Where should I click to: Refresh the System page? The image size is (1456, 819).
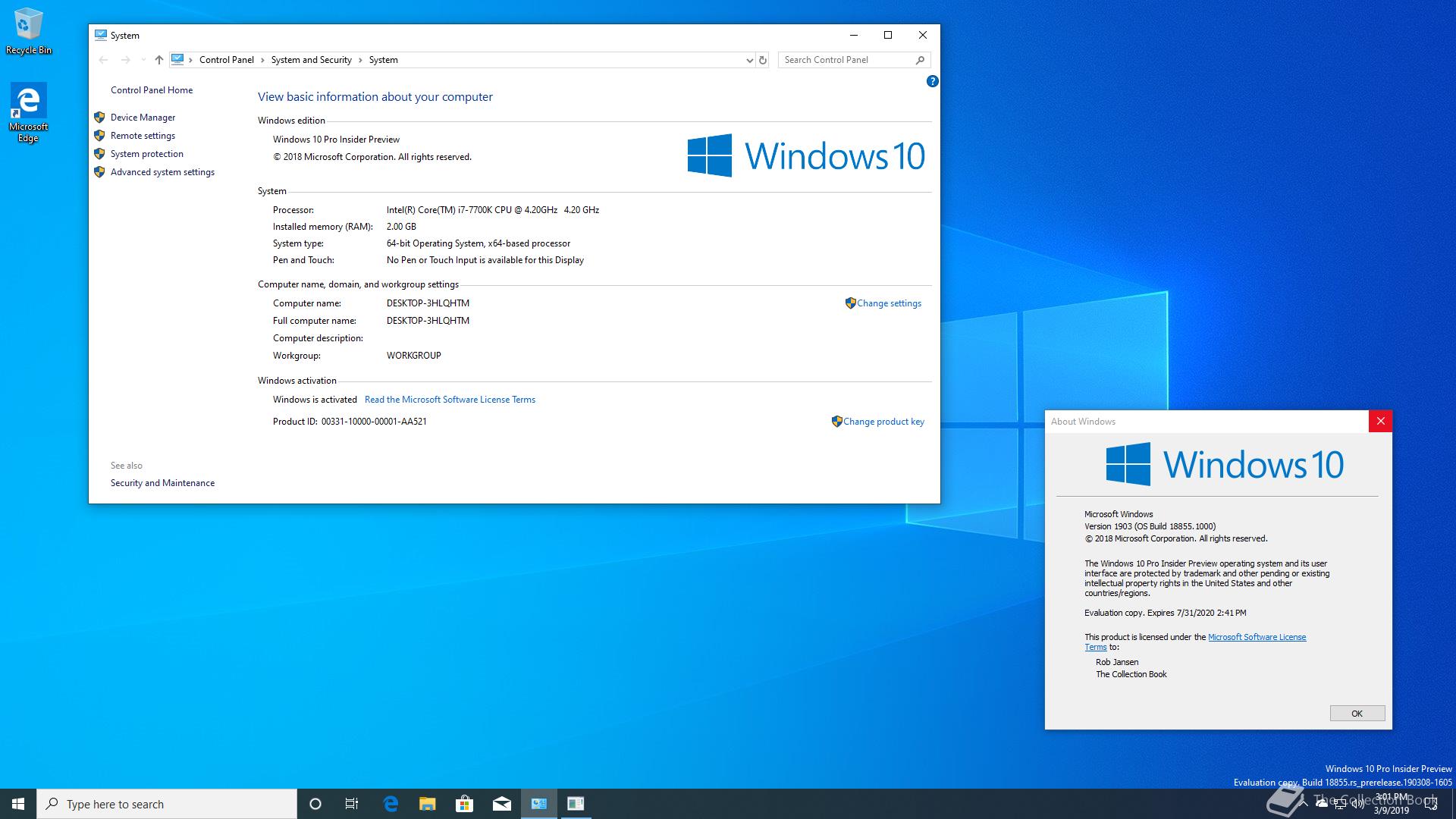(763, 60)
